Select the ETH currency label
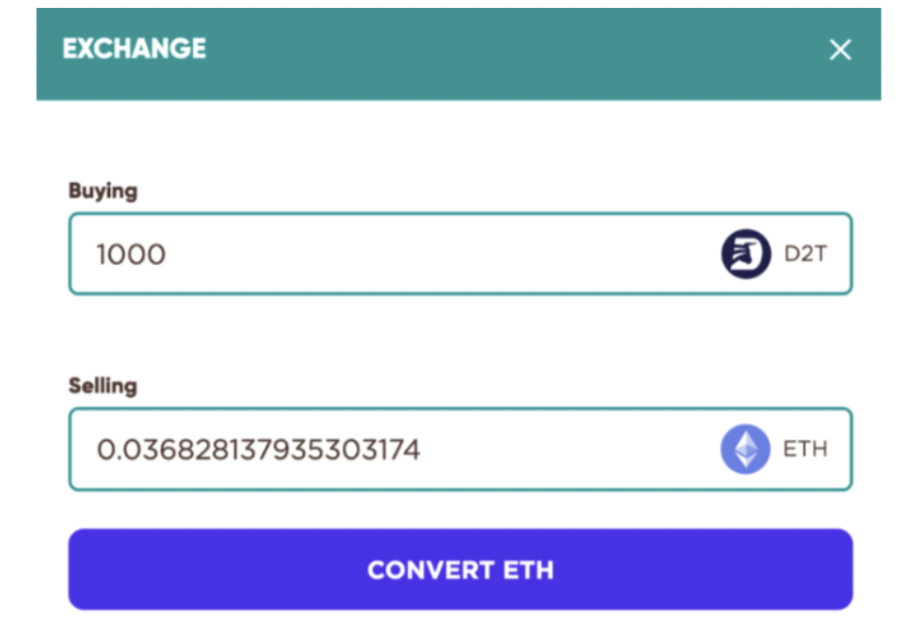The image size is (924, 630). 805,449
